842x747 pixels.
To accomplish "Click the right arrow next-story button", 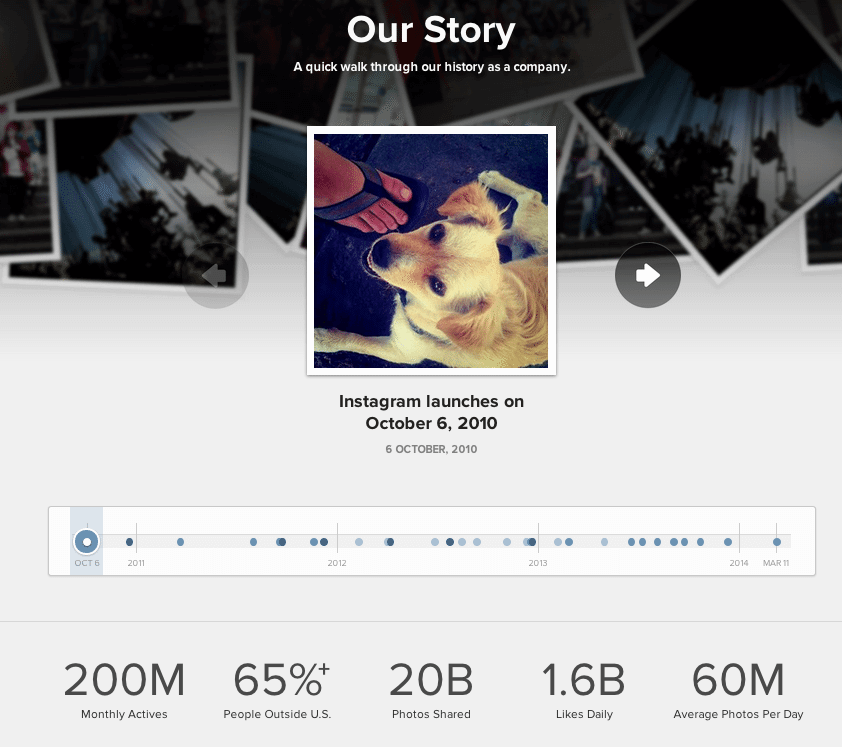I will (648, 275).
